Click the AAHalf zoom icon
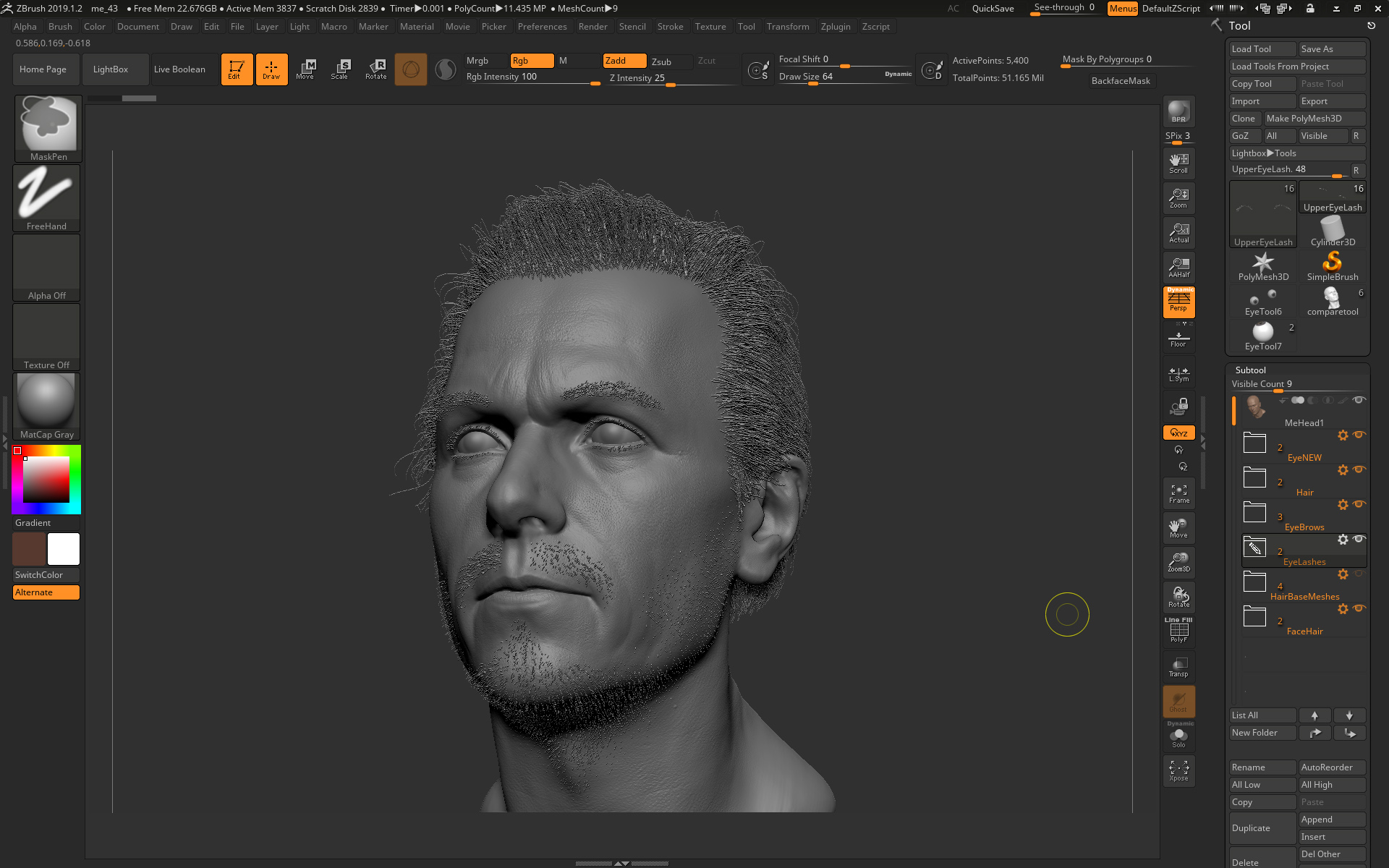1389x868 pixels. 1178,268
